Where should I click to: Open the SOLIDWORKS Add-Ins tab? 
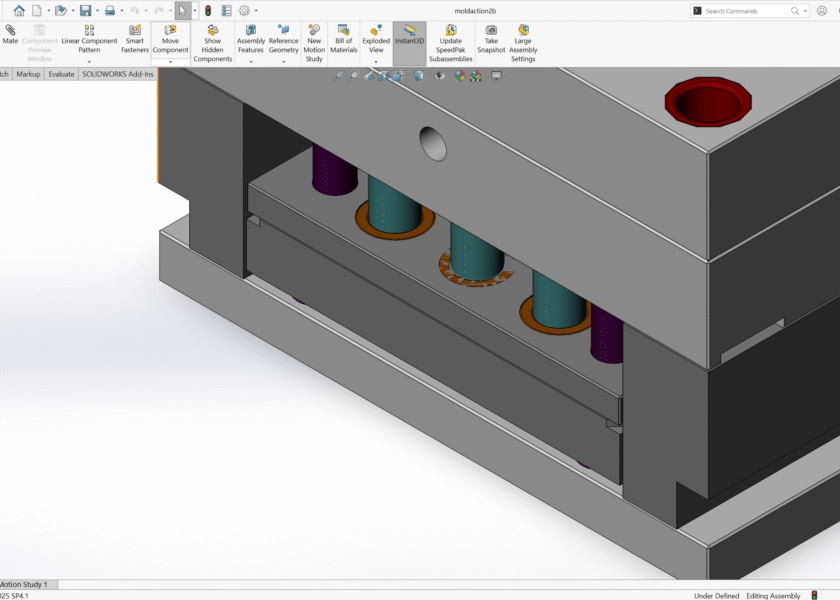tap(117, 74)
